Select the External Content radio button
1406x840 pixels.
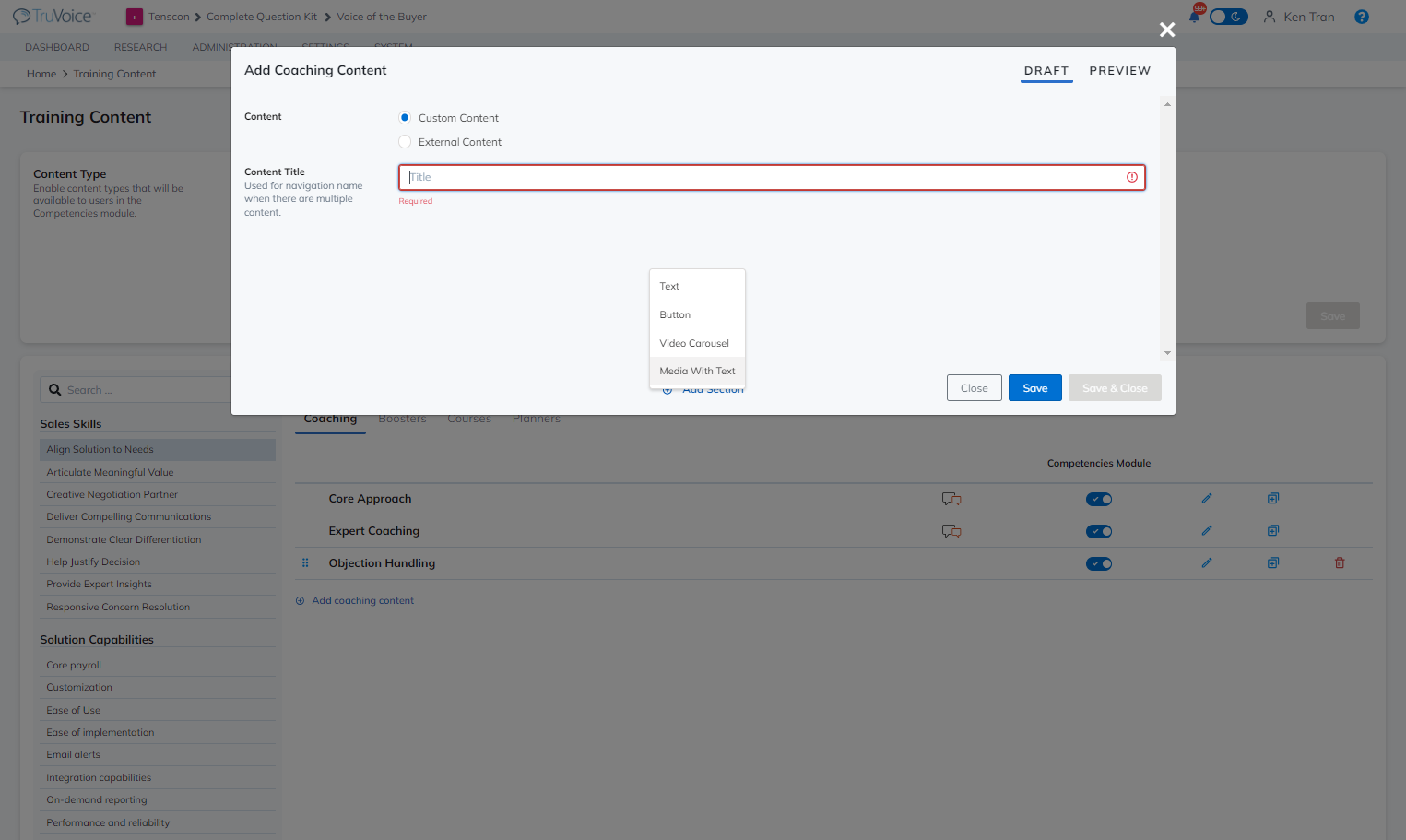405,142
